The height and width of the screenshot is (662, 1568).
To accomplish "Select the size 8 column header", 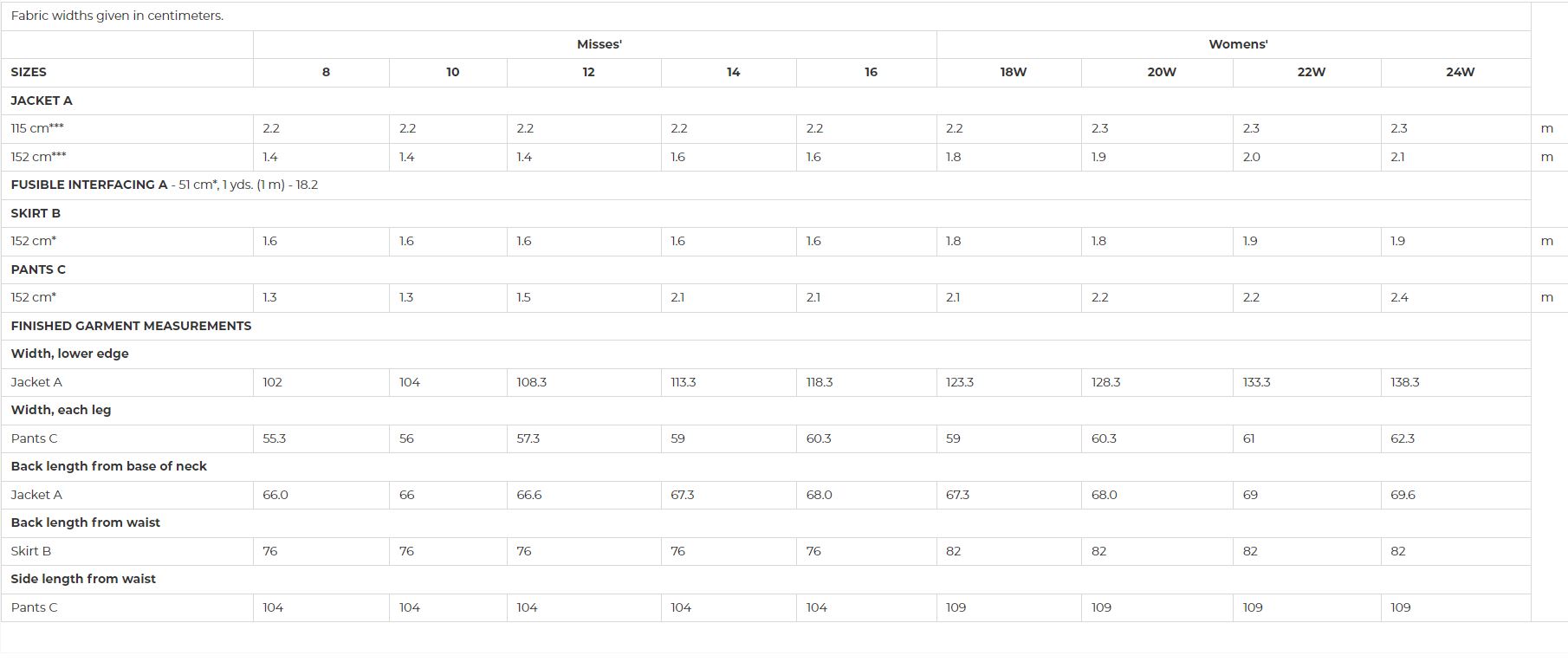I will (326, 72).
